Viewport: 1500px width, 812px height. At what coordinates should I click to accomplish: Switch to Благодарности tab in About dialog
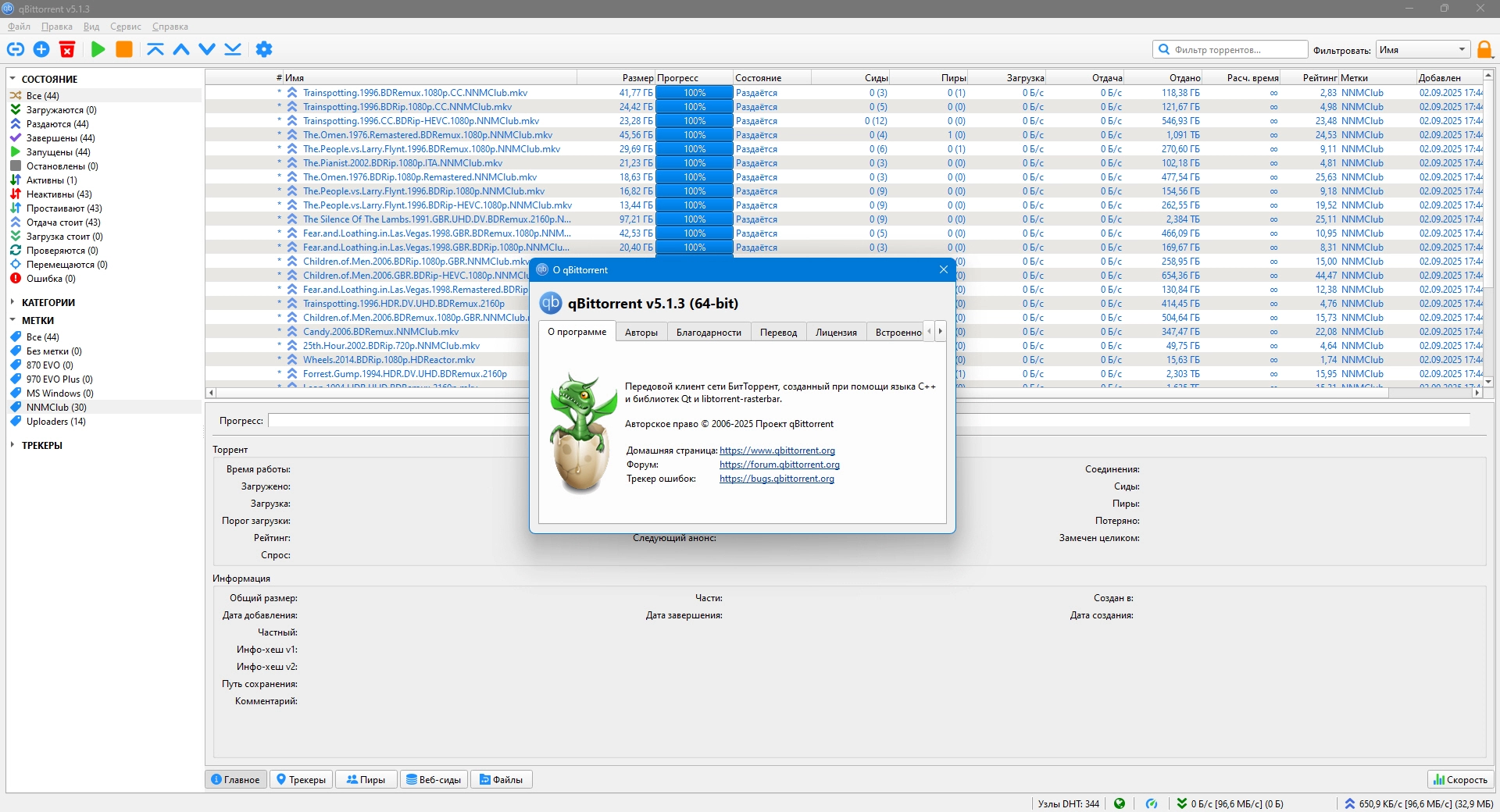coord(709,332)
